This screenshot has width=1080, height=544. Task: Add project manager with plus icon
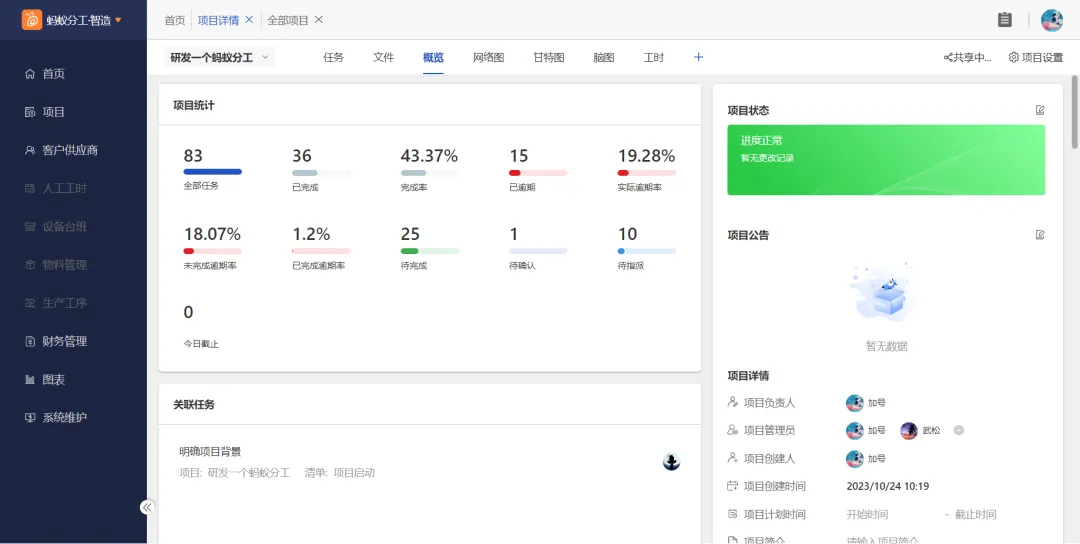[959, 431]
